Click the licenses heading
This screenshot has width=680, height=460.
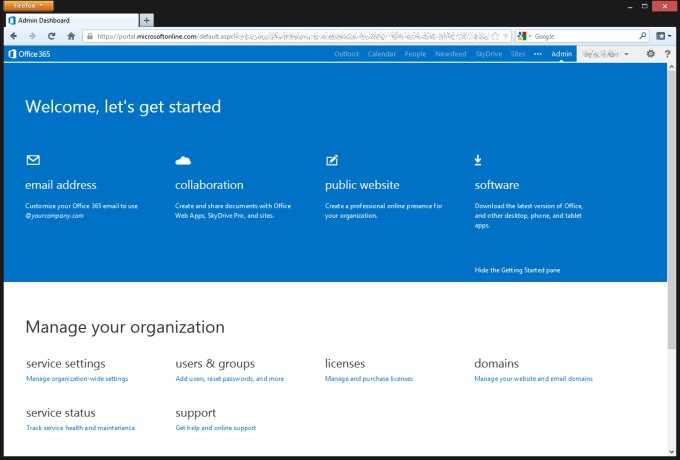coord(345,363)
